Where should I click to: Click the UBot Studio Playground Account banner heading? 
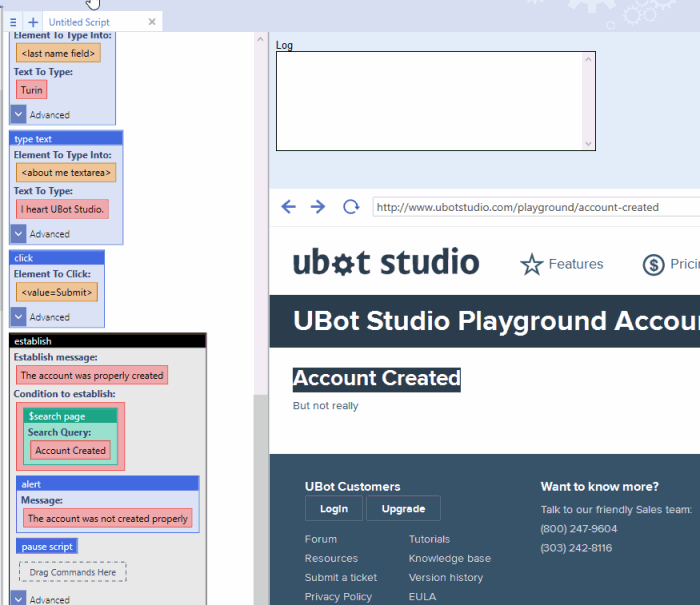tap(496, 321)
